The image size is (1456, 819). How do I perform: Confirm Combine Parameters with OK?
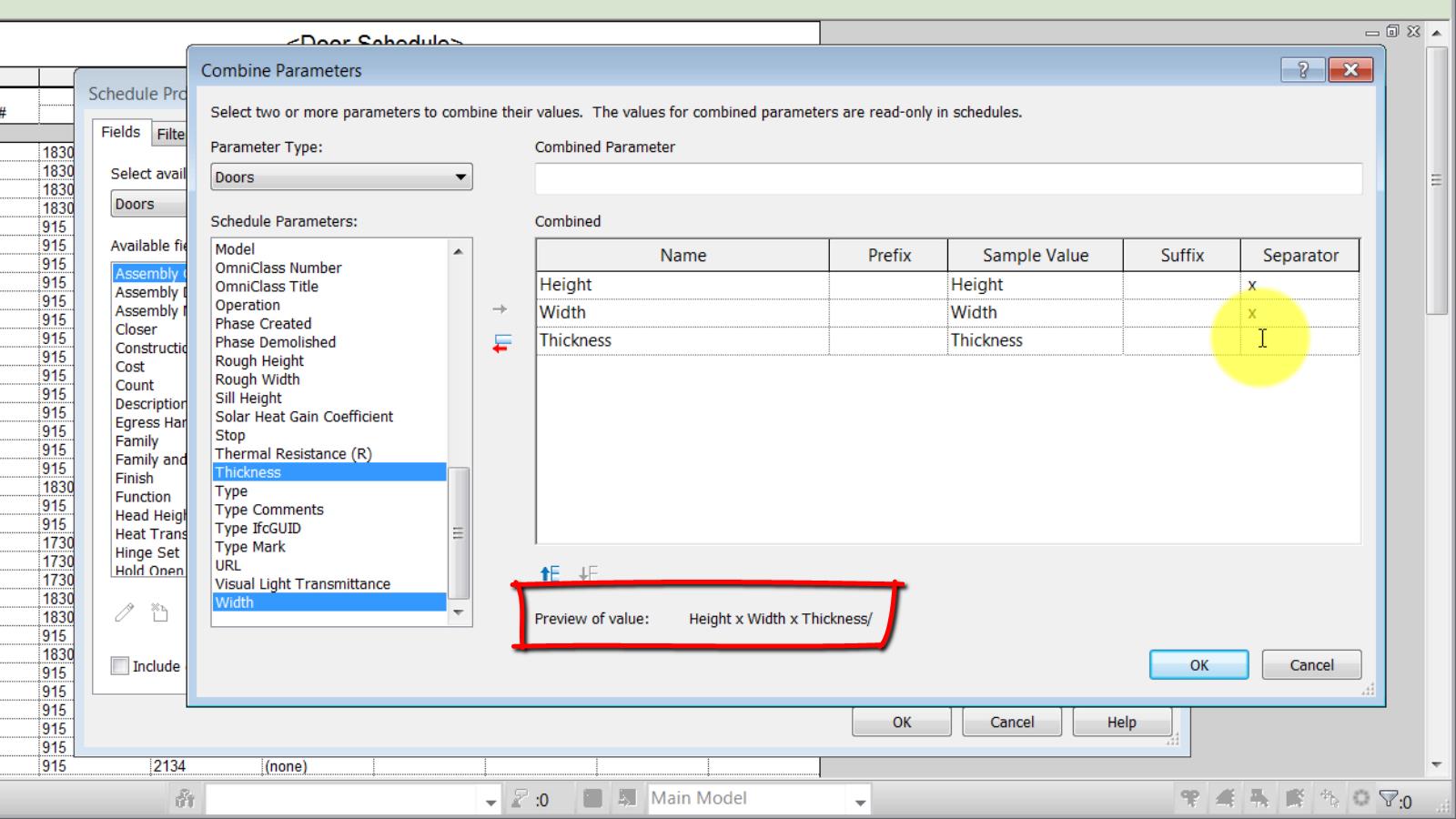1199,665
